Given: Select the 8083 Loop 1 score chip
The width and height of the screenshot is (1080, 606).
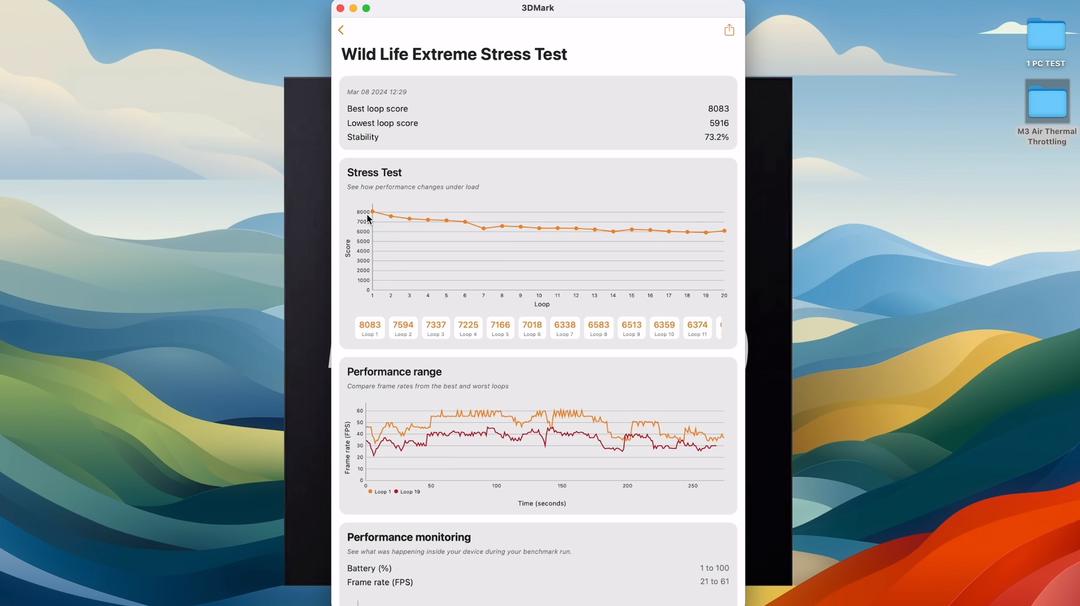Looking at the screenshot, I should (x=370, y=328).
